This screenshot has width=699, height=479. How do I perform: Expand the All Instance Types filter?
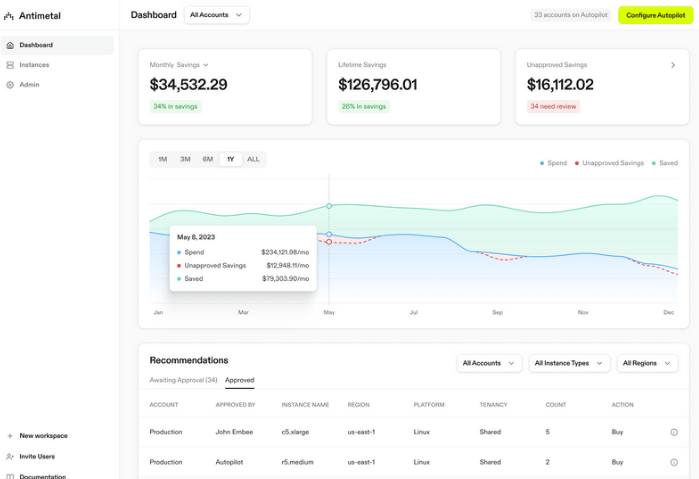click(569, 363)
